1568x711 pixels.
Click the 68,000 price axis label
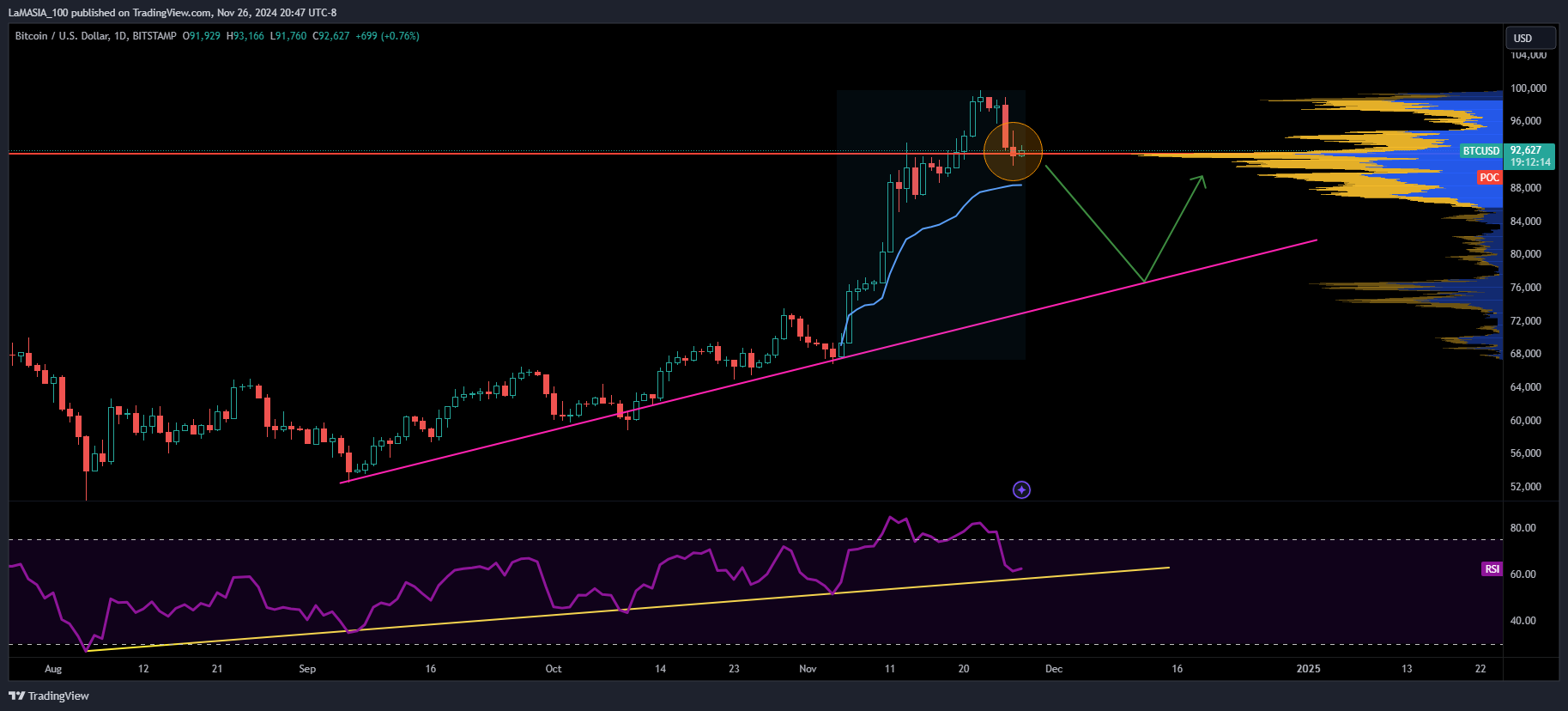click(x=1526, y=354)
